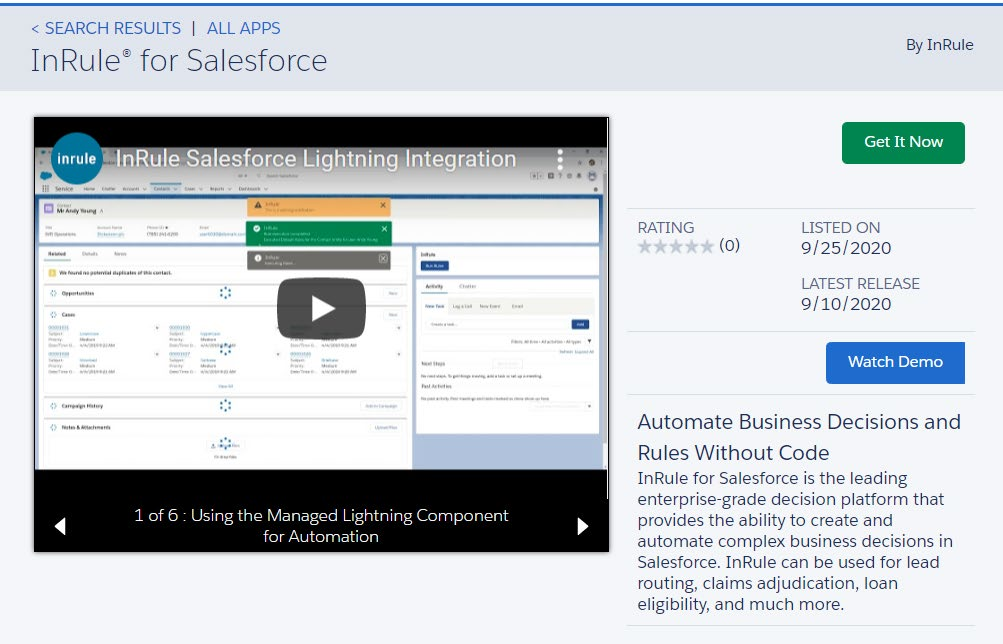The height and width of the screenshot is (644, 1003).
Task: Open the All Apps link
Action: [243, 28]
